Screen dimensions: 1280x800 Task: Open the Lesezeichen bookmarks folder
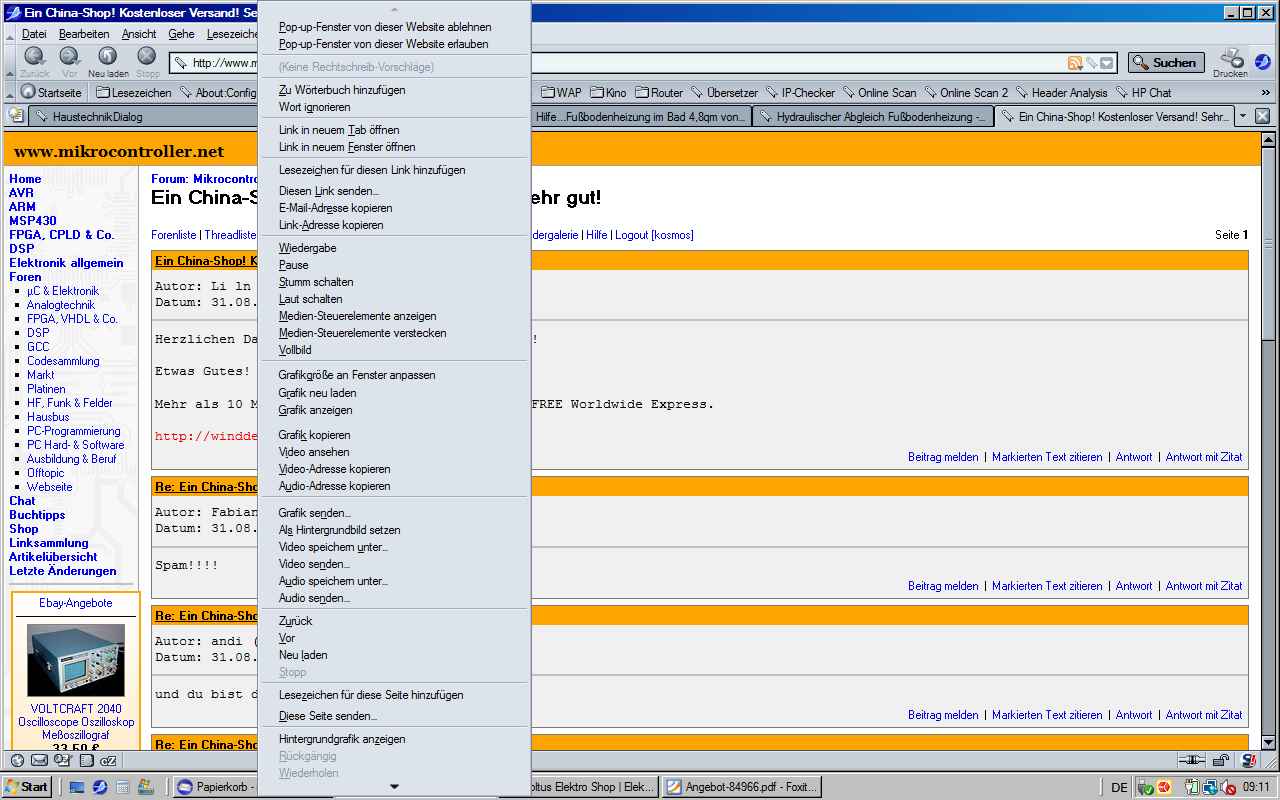tap(133, 92)
